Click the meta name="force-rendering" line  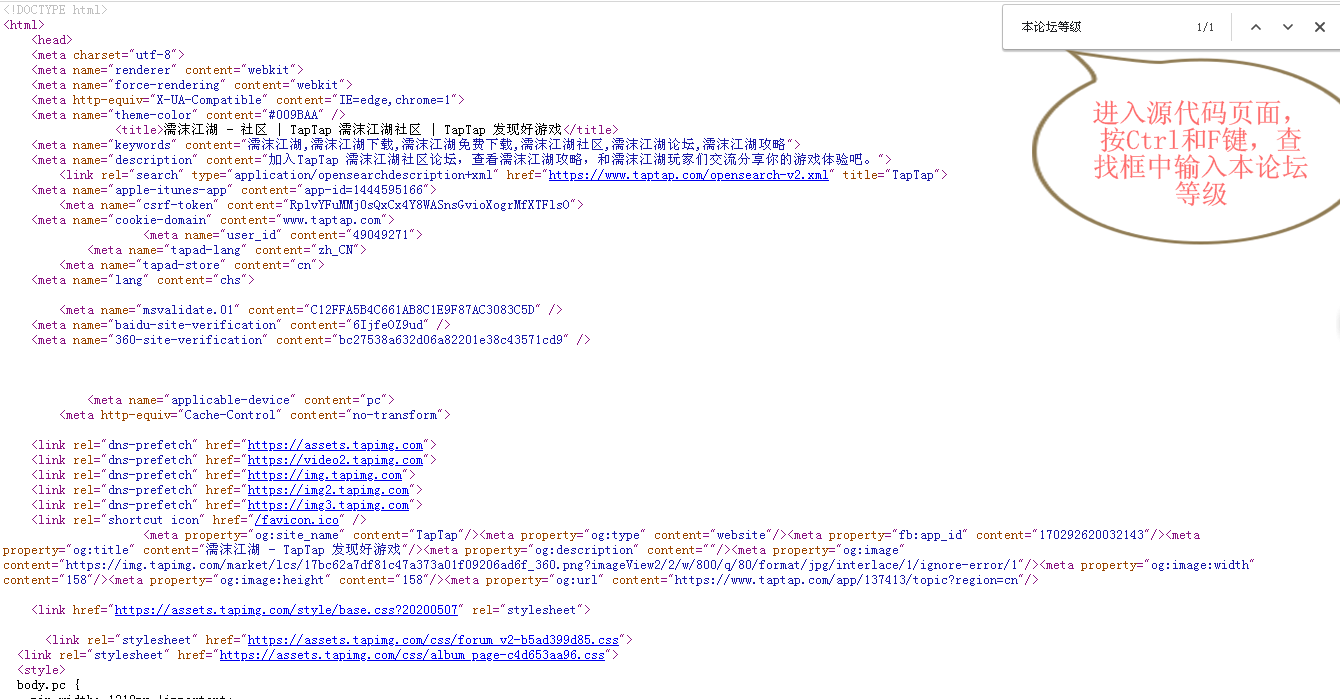click(x=192, y=85)
